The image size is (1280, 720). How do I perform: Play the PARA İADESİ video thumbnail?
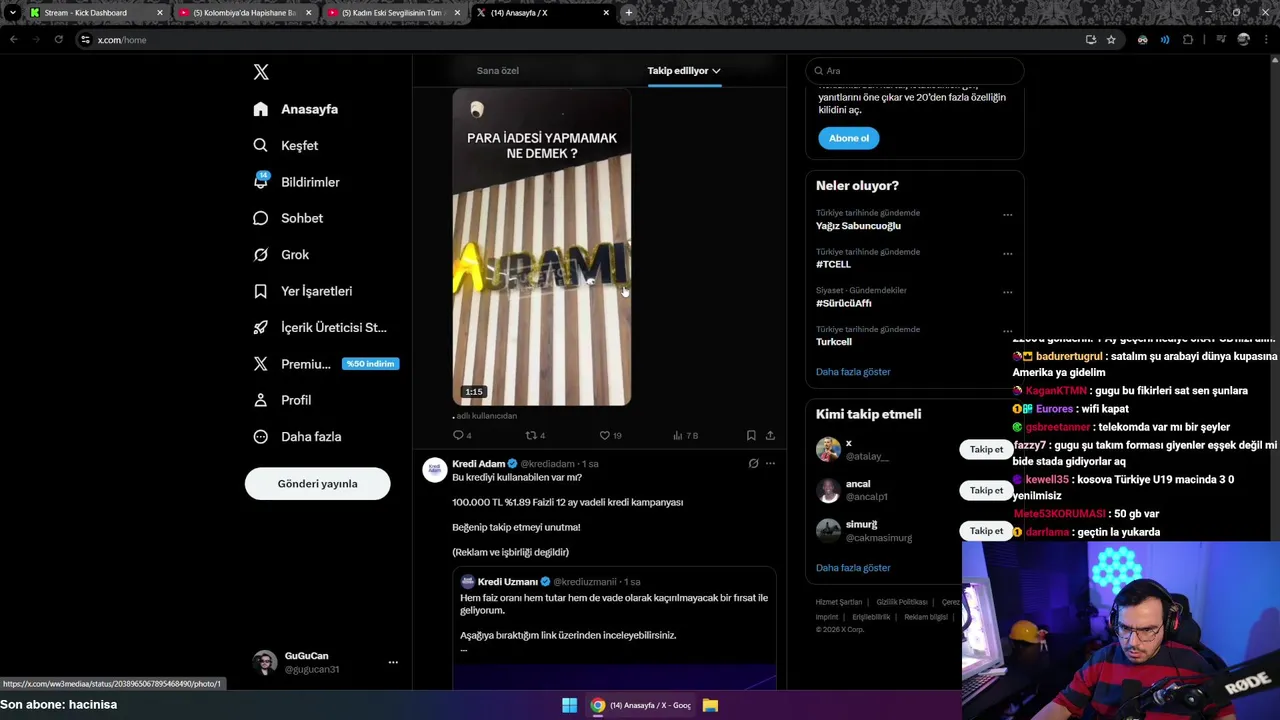(542, 247)
